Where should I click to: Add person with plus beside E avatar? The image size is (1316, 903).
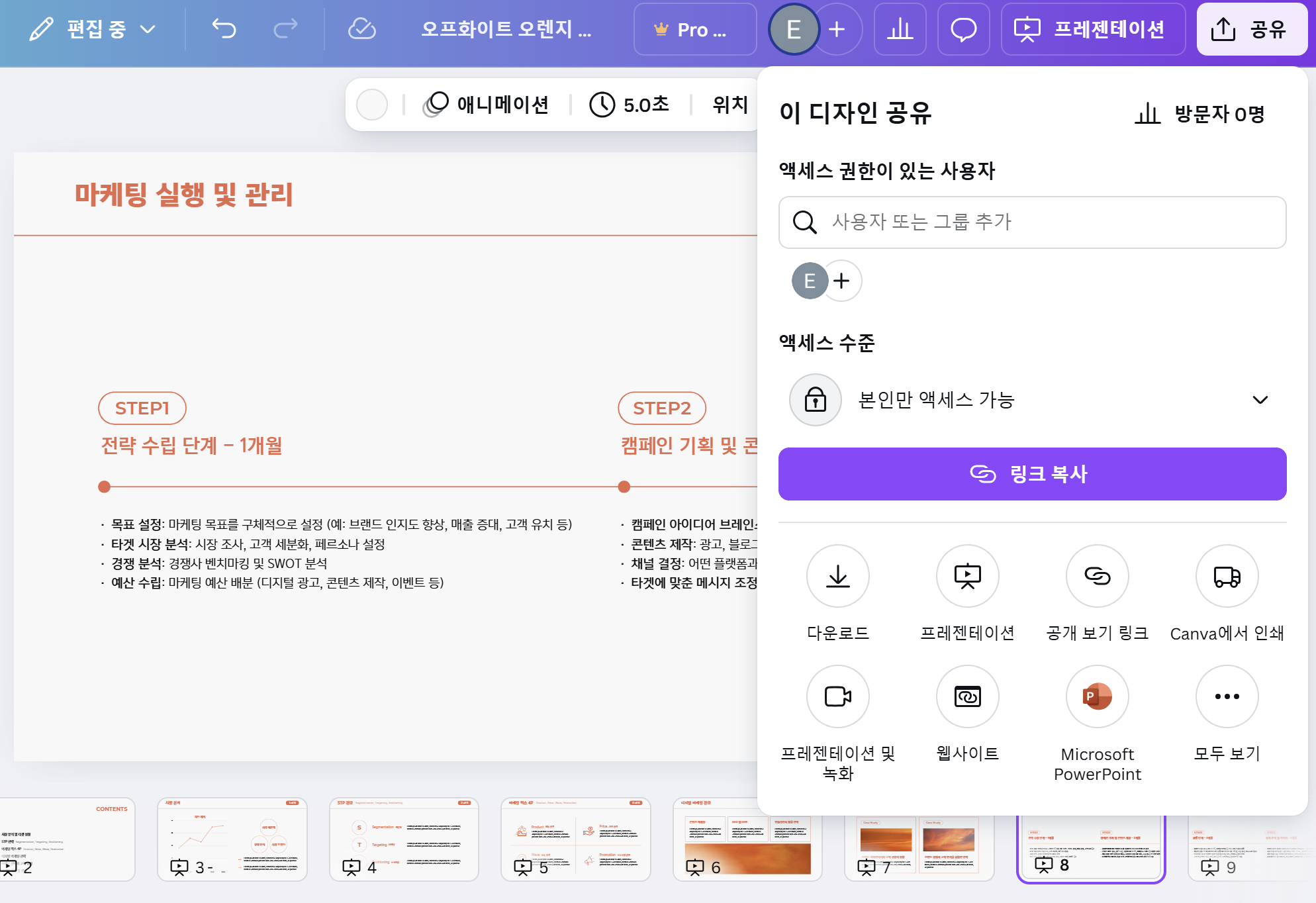843,281
